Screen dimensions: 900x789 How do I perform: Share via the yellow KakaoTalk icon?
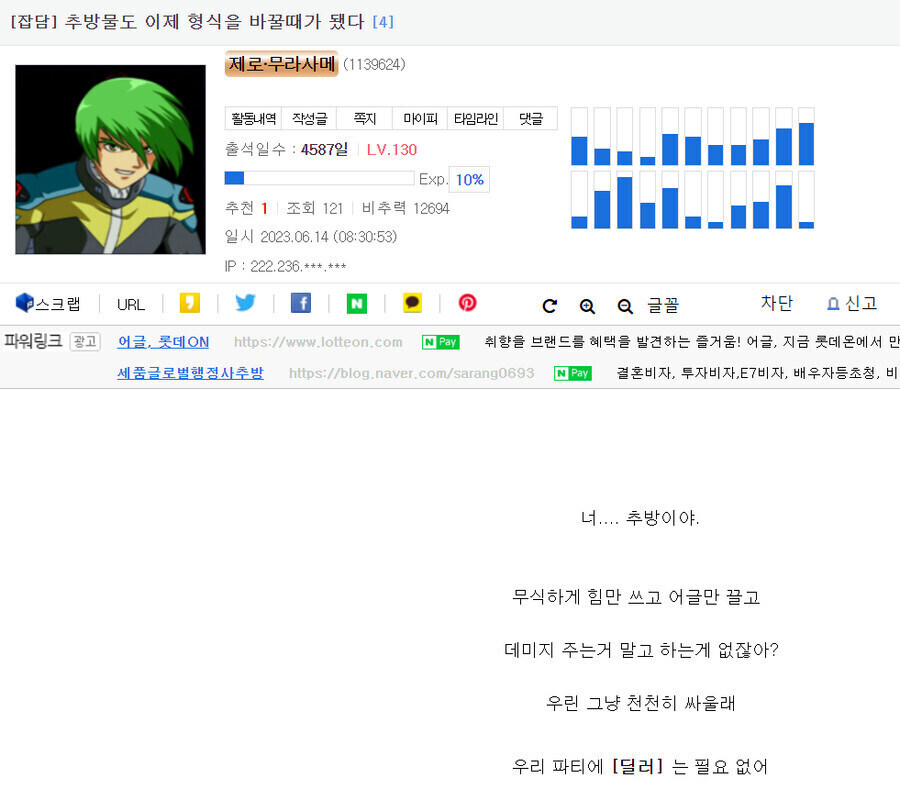pyautogui.click(x=190, y=303)
